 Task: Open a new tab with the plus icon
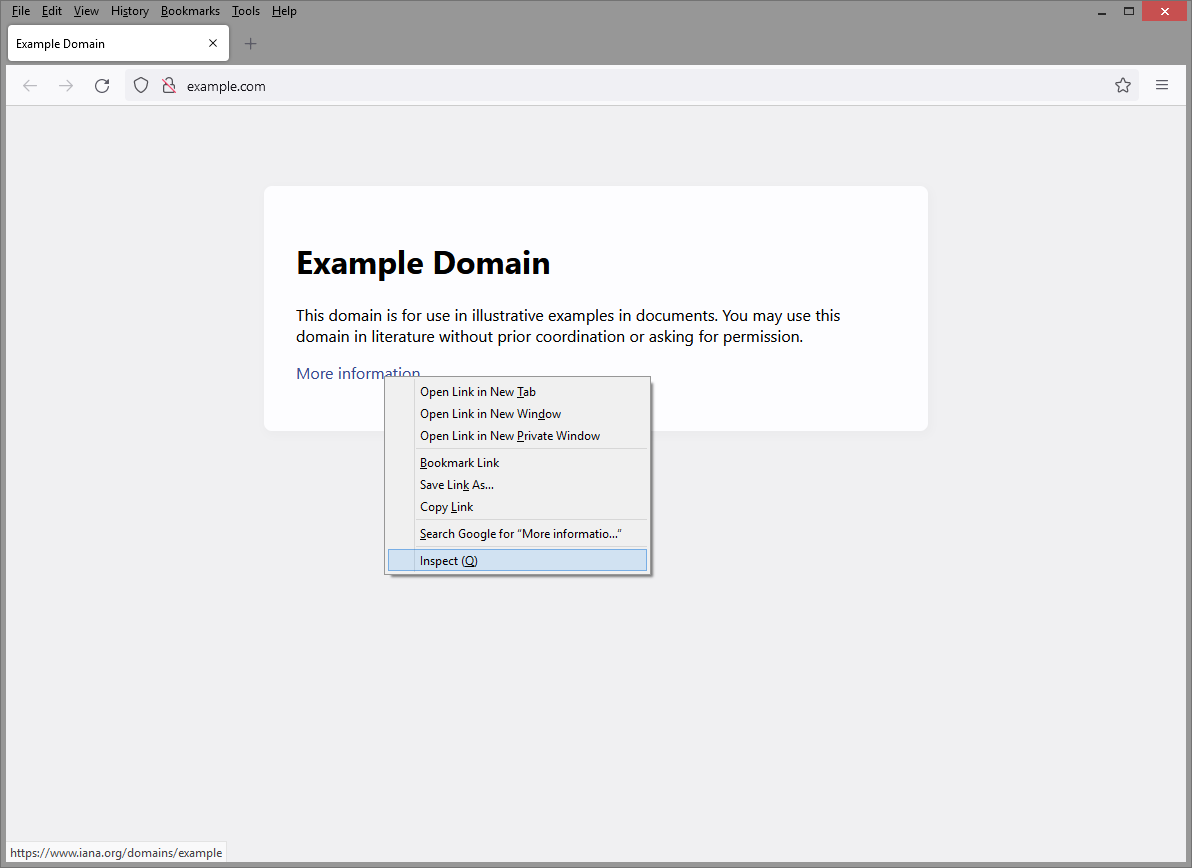250,43
